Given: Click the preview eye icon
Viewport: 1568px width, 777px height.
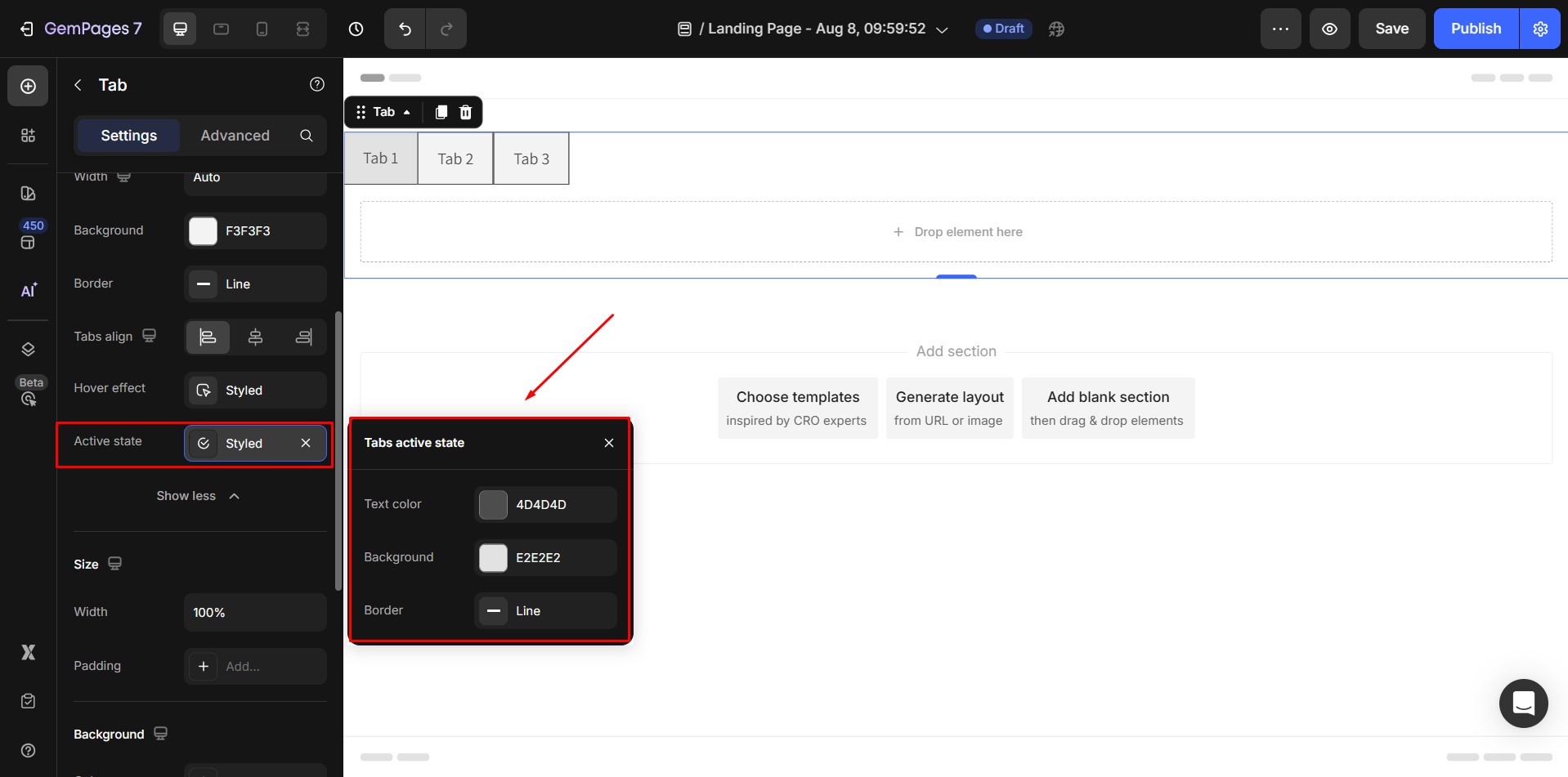Looking at the screenshot, I should coord(1329,29).
